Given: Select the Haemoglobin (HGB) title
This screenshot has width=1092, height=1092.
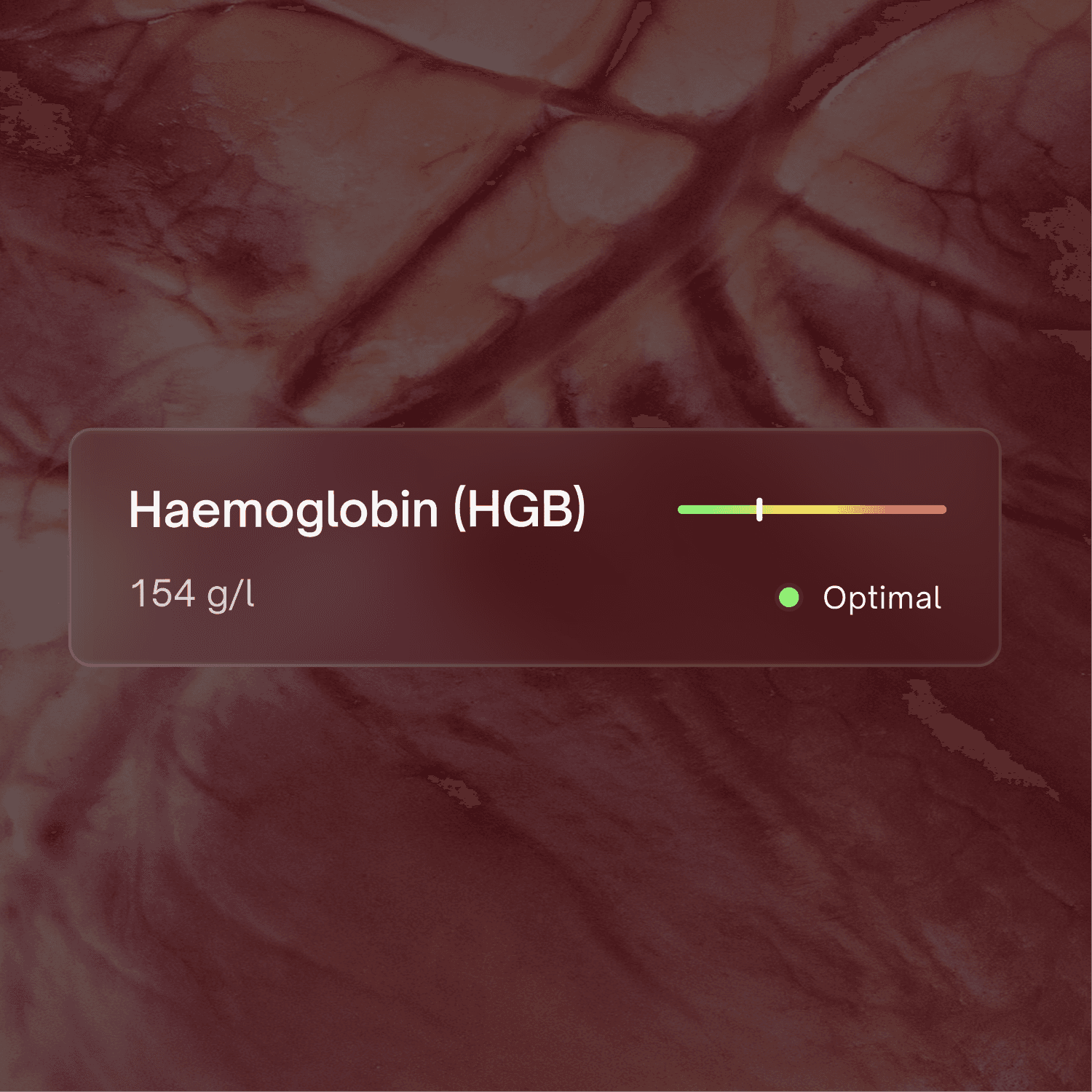Looking at the screenshot, I should [x=357, y=510].
